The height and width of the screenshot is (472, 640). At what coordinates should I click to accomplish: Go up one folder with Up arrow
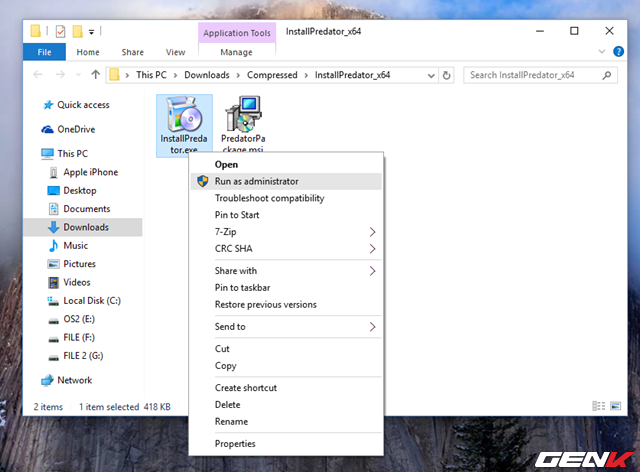click(x=95, y=75)
